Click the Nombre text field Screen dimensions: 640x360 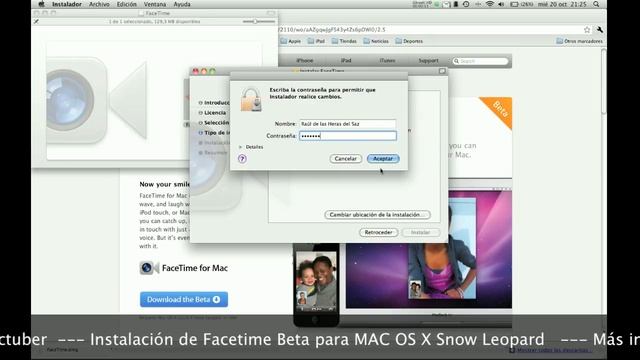[x=348, y=124]
